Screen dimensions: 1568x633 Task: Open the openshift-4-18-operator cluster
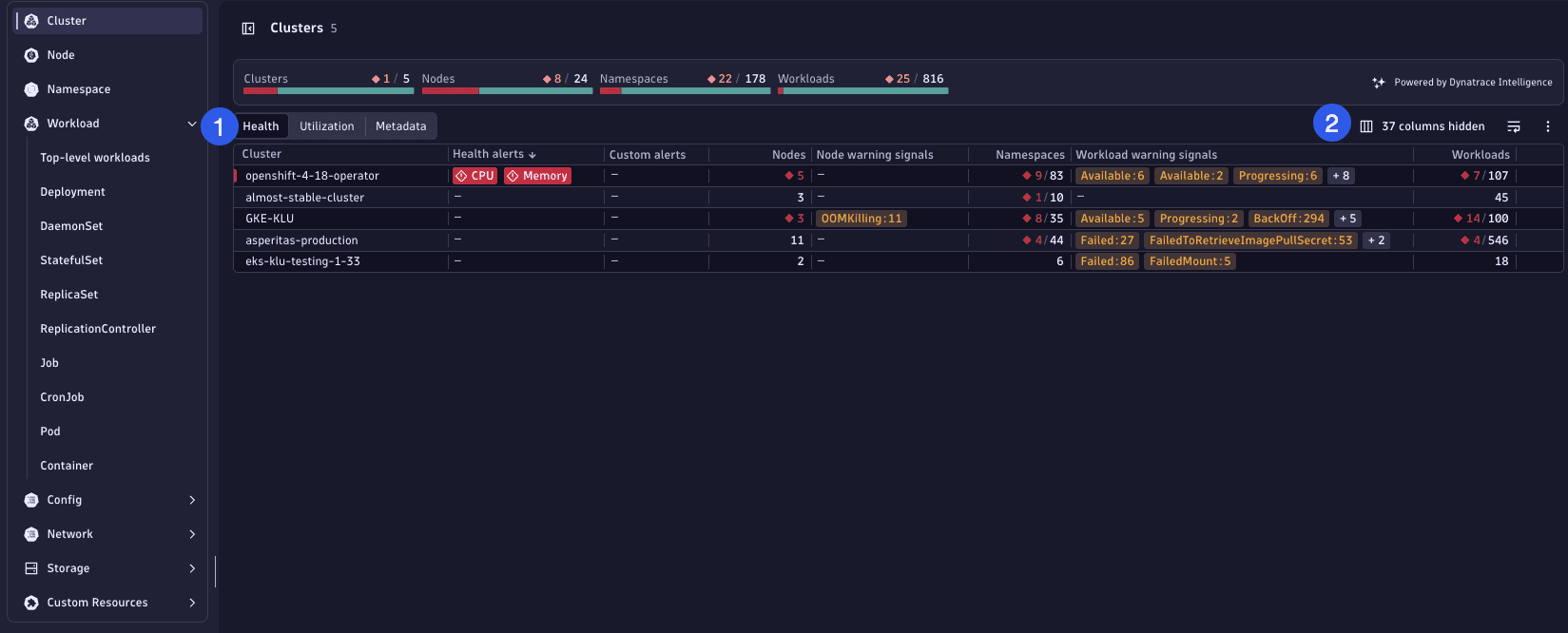tap(312, 176)
